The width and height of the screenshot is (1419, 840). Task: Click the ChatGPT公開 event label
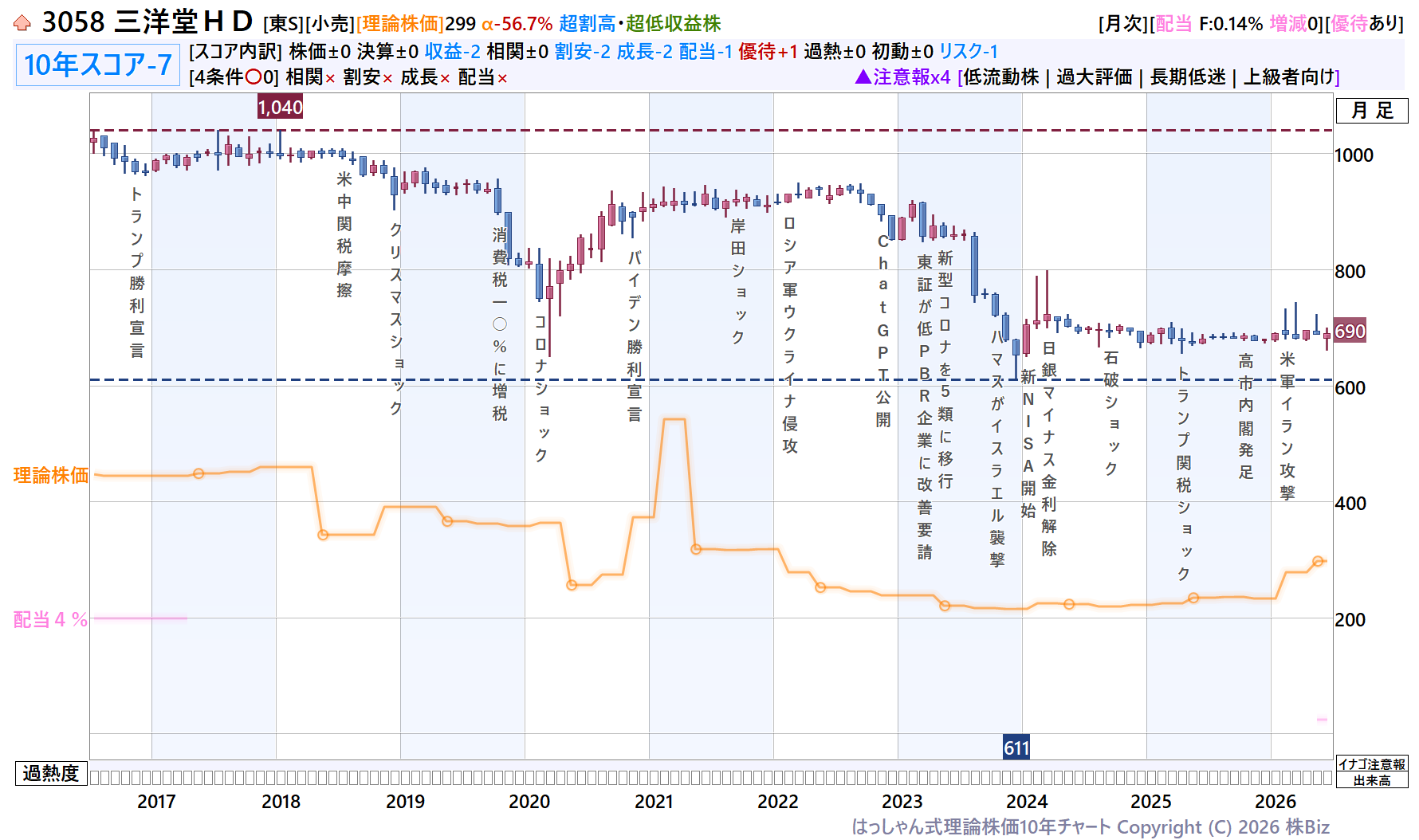coord(883,330)
